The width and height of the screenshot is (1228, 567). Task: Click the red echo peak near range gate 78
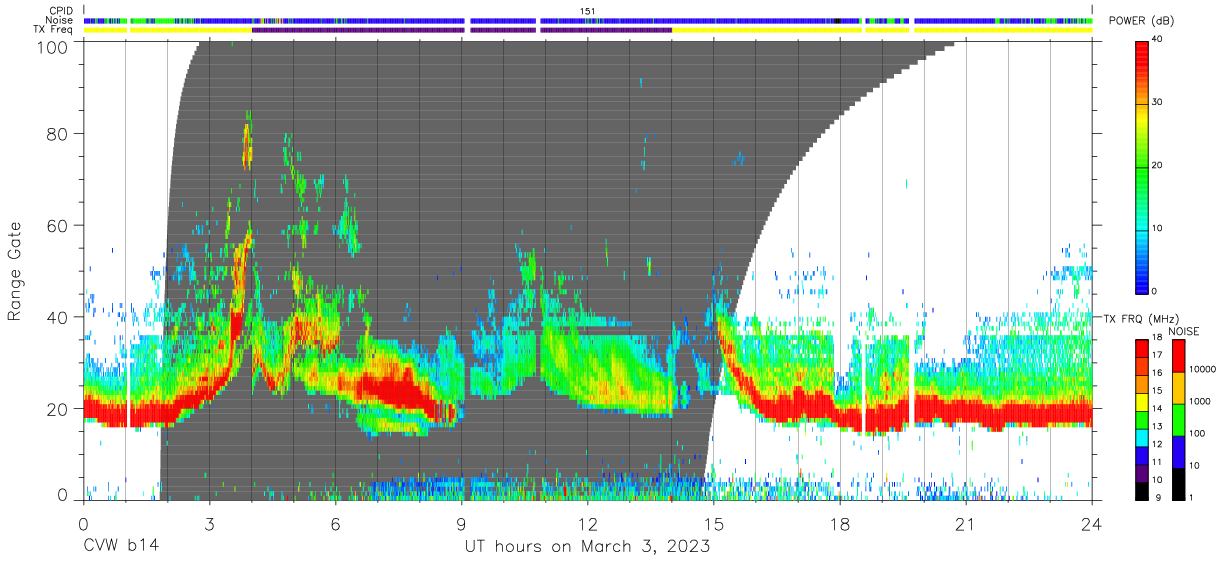point(246,147)
